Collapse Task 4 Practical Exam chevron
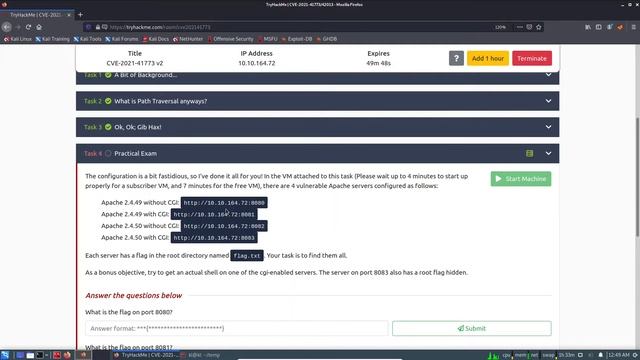Image resolution: width=640 pixels, height=360 pixels. tap(548, 153)
